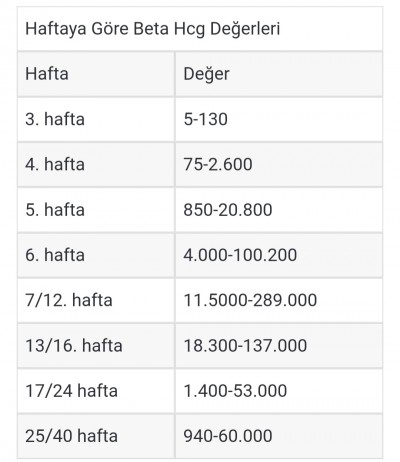
Task: Click the value 11.5000-289.000
Action: coord(250,300)
